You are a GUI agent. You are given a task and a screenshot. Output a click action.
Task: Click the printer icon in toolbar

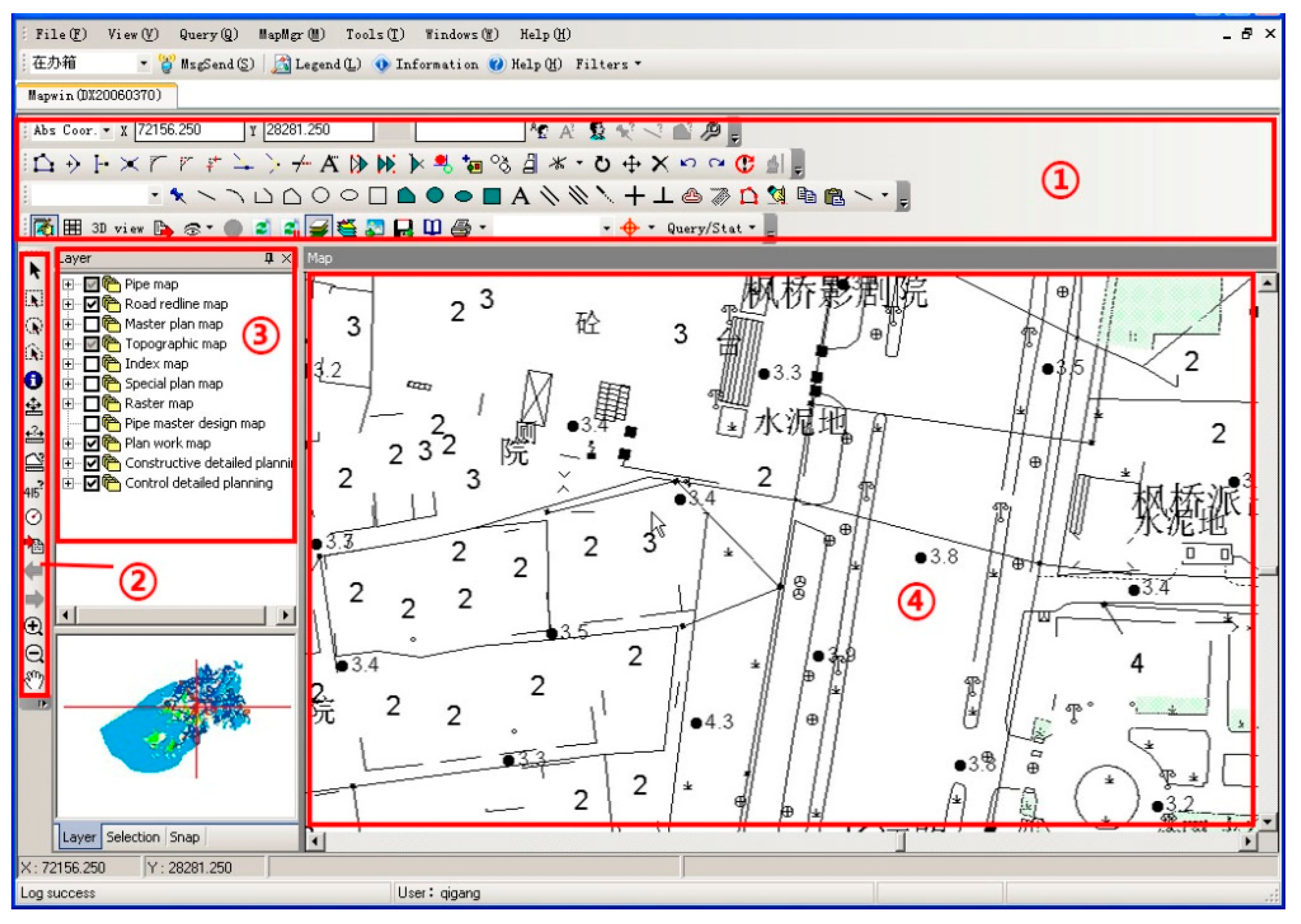point(461,229)
